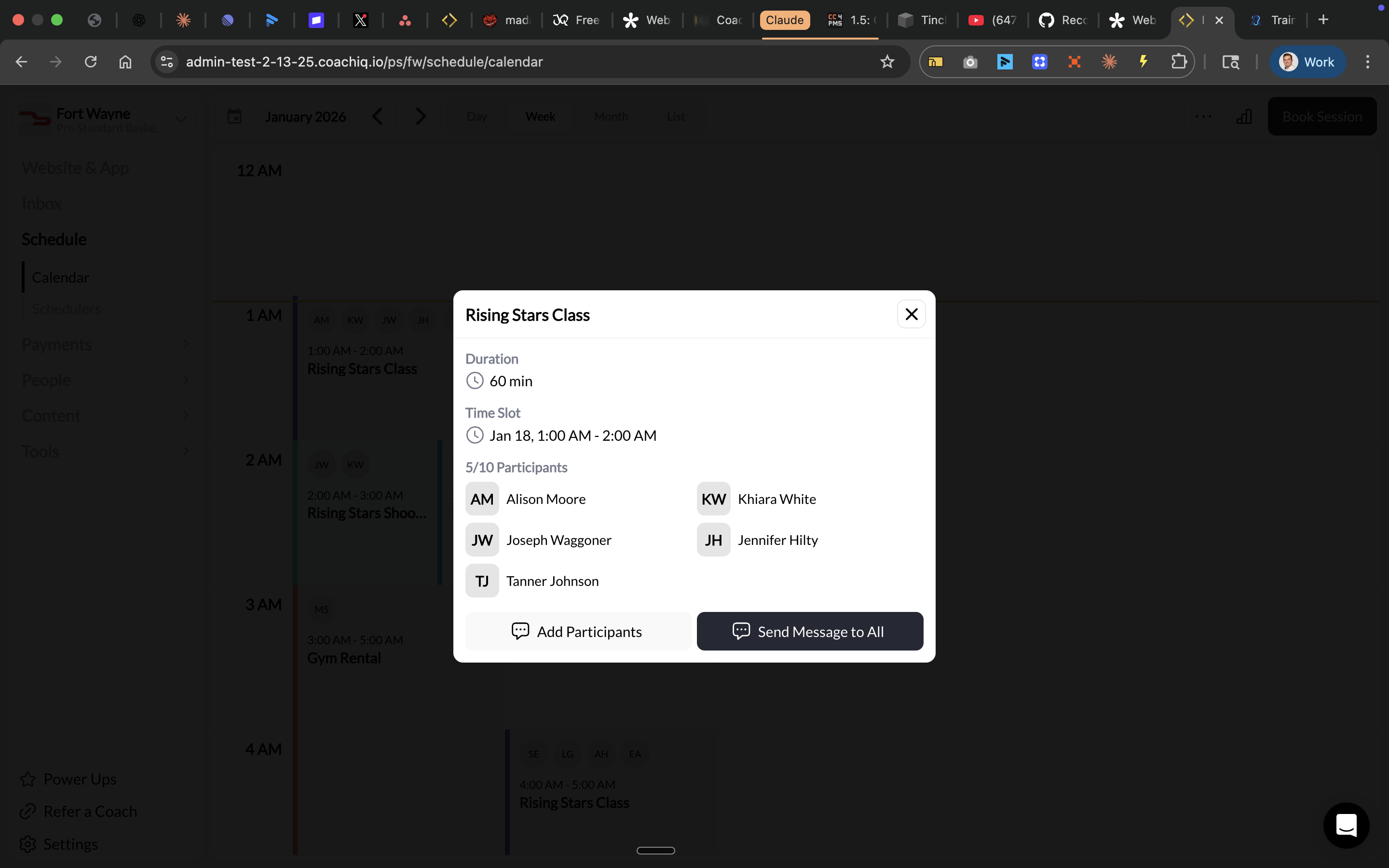The image size is (1389, 868).
Task: Open the calendar date picker icon
Action: (234, 116)
